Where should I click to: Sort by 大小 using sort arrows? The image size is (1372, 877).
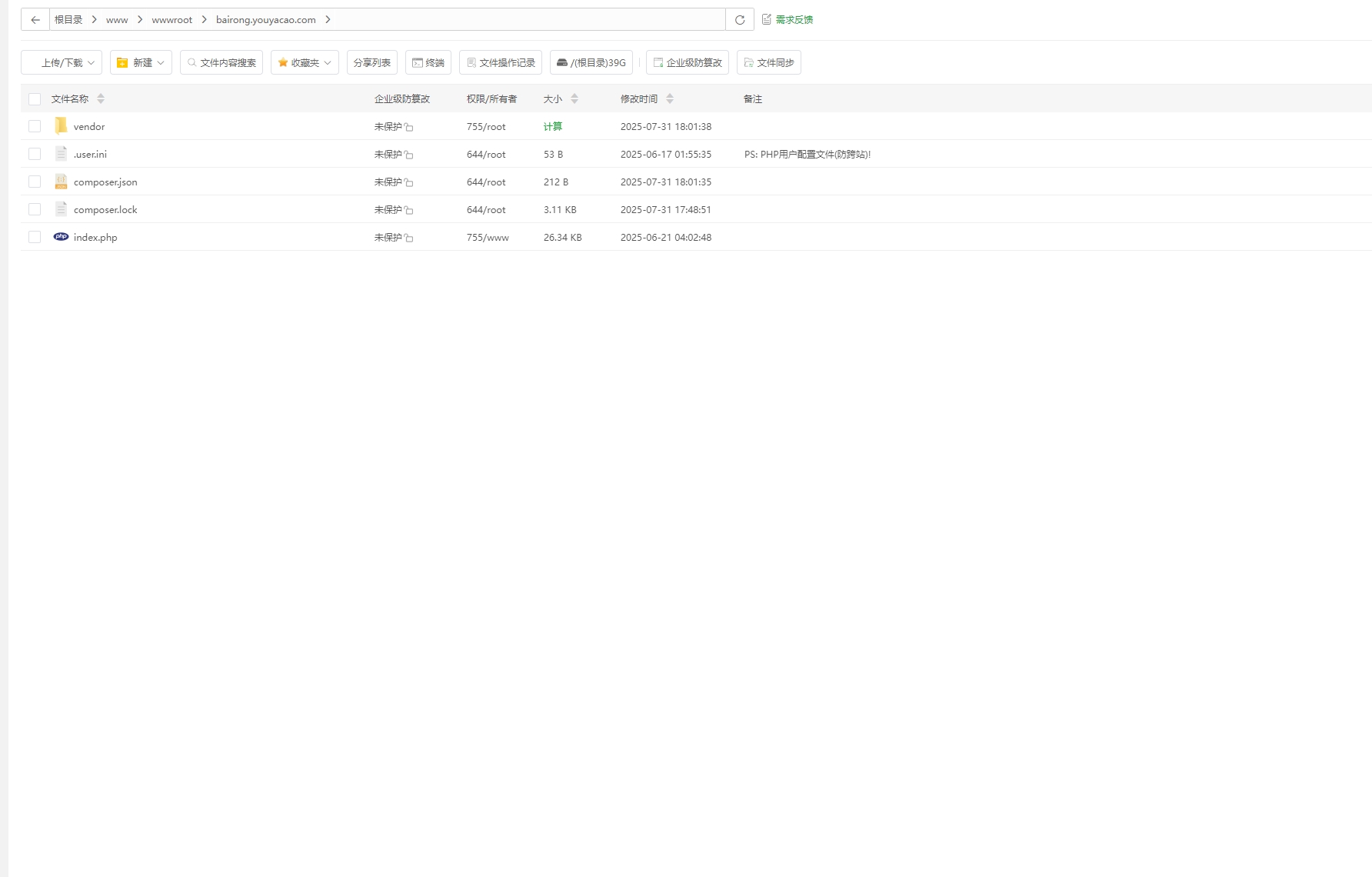(574, 98)
